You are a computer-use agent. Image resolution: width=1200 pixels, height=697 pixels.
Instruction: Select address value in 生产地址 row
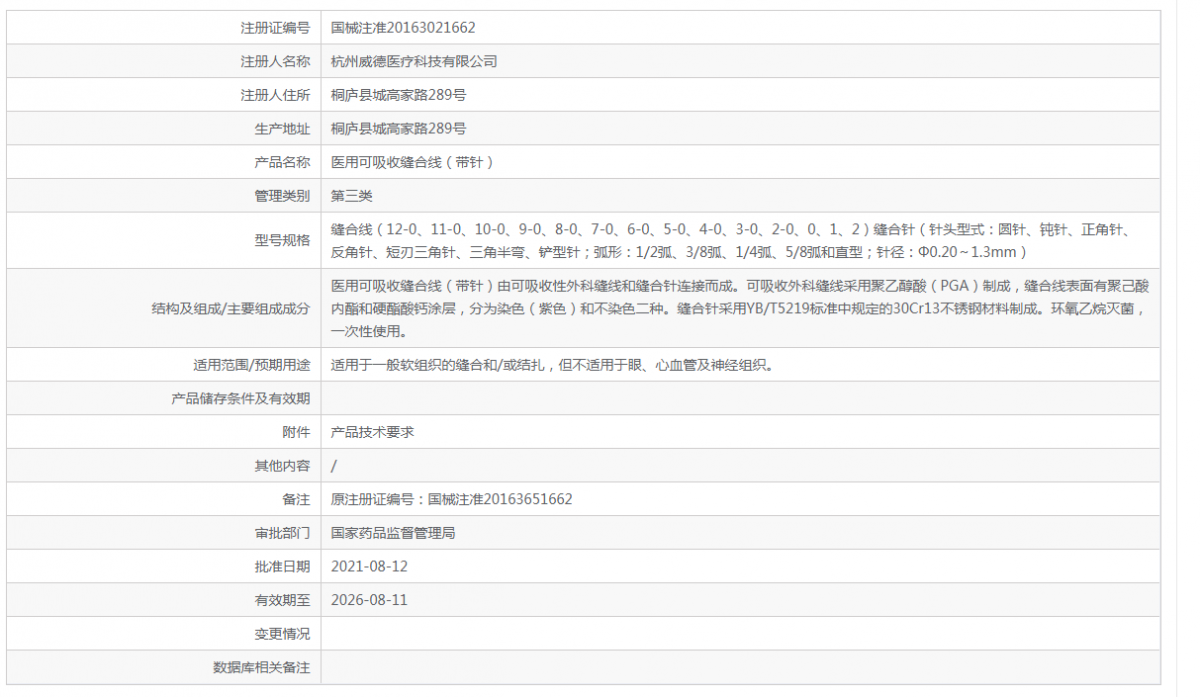(x=398, y=129)
